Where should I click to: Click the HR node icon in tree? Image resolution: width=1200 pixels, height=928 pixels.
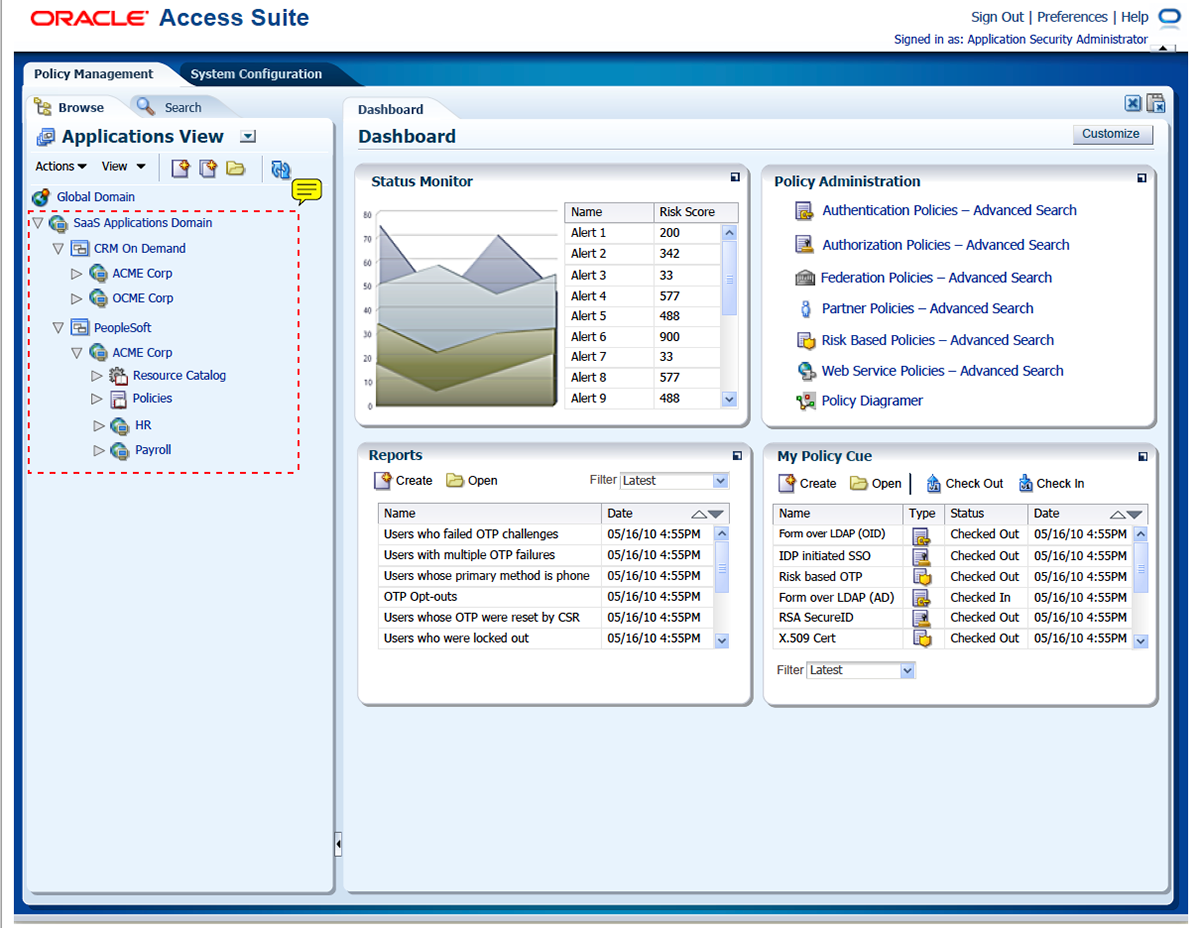[120, 426]
